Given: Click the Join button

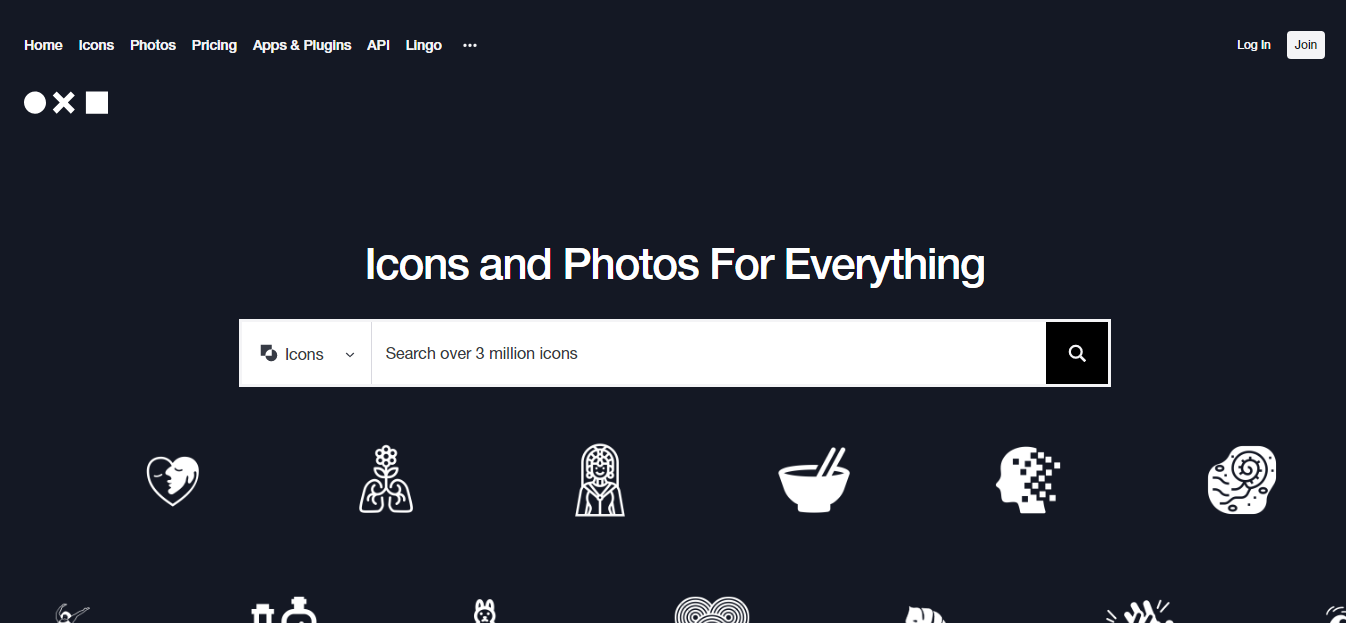Looking at the screenshot, I should coord(1306,45).
